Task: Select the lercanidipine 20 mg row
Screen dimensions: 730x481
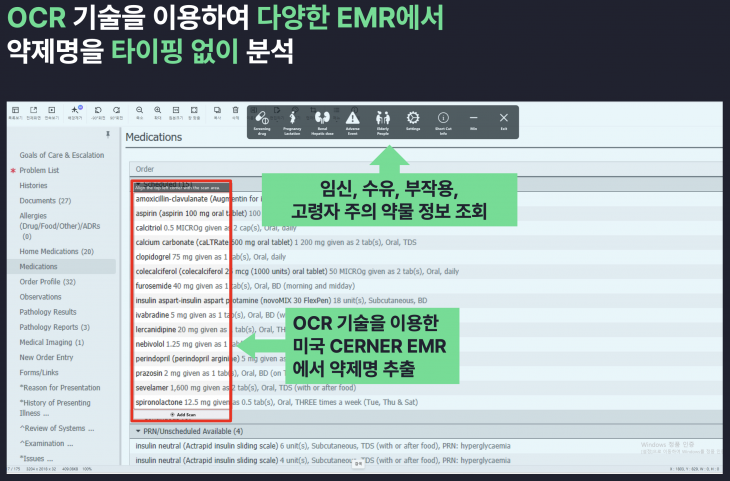Action: (426, 330)
